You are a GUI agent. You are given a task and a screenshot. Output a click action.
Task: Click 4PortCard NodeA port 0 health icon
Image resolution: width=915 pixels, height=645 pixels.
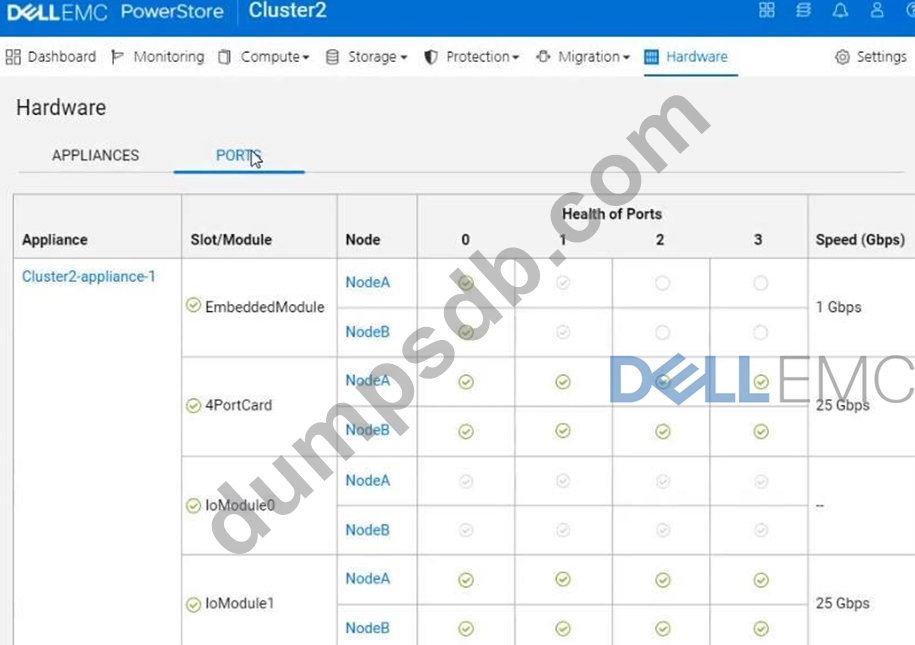[465, 381]
